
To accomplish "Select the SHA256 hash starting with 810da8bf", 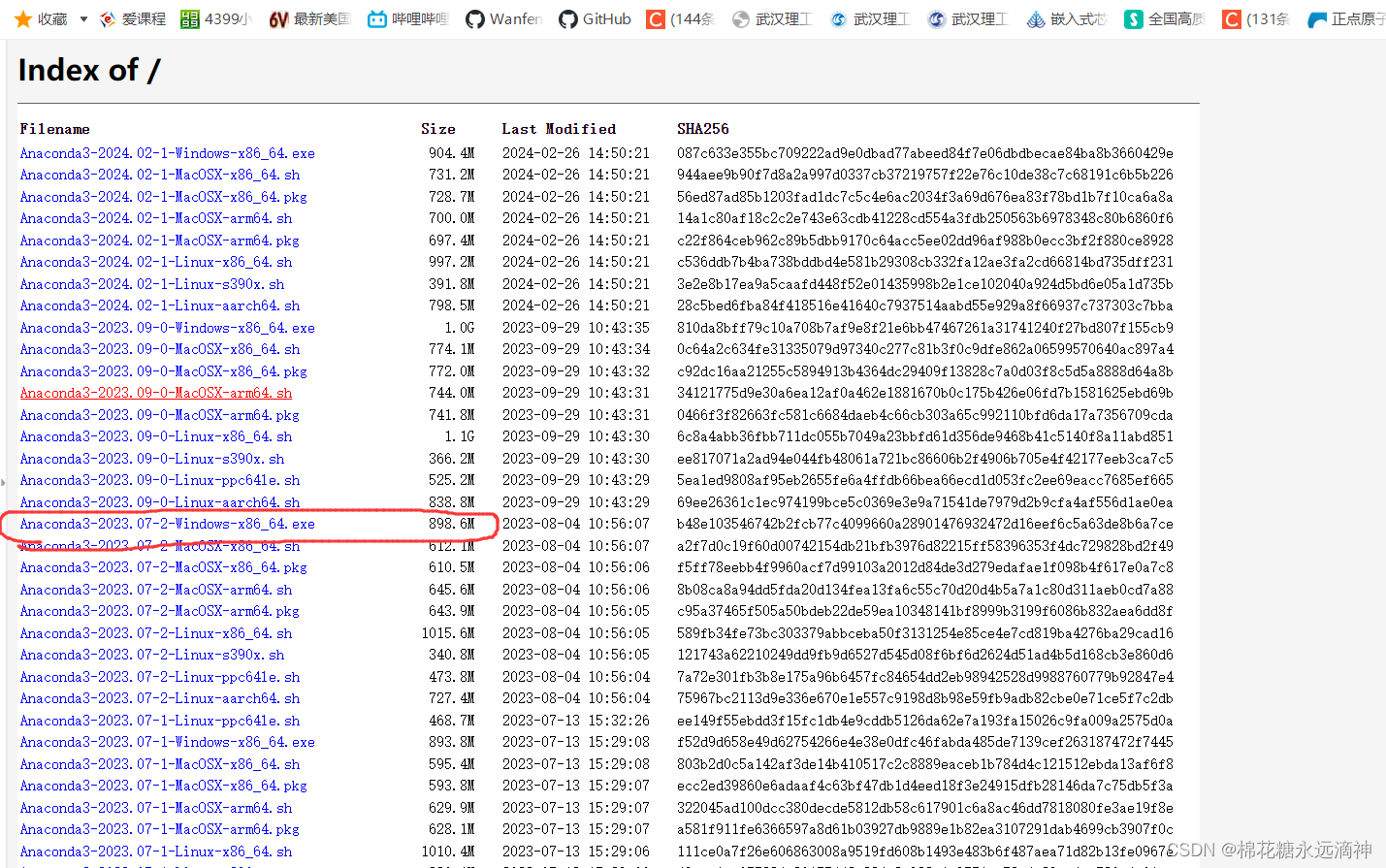I will (925, 328).
